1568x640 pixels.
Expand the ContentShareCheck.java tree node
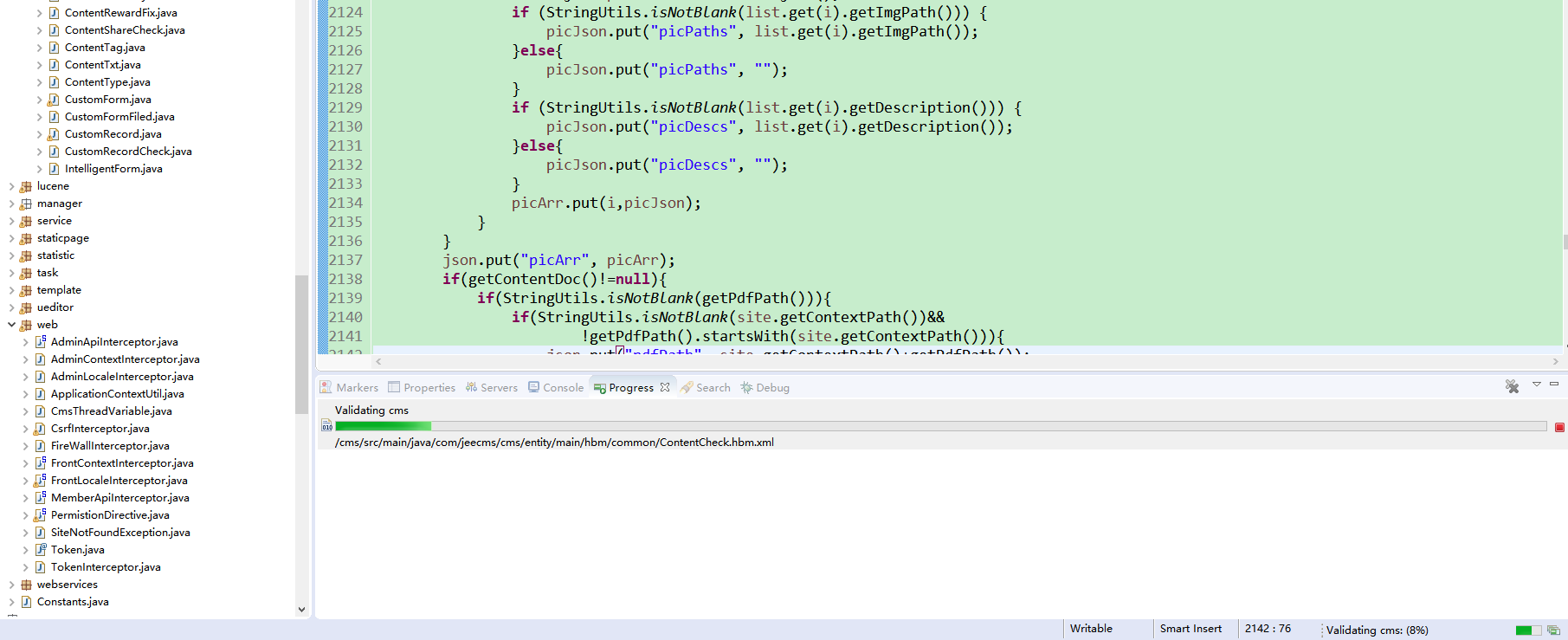tap(39, 30)
